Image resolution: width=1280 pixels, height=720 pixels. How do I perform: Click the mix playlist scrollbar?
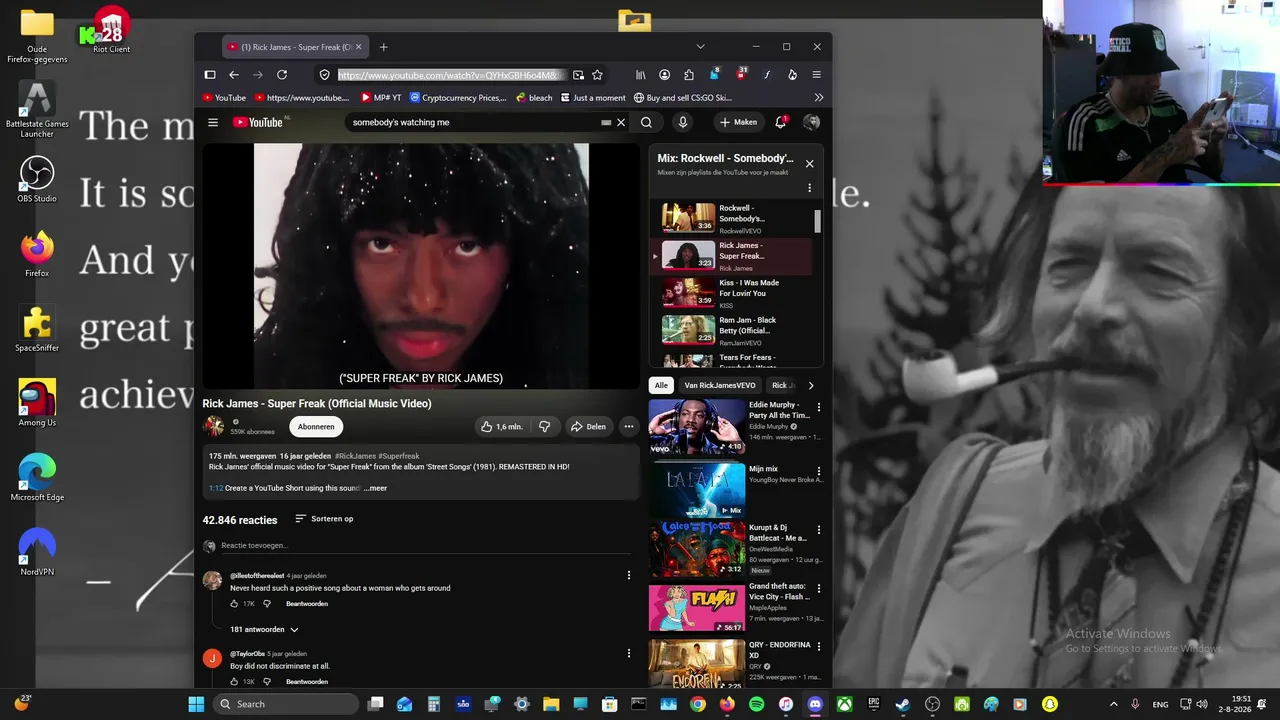point(817,222)
